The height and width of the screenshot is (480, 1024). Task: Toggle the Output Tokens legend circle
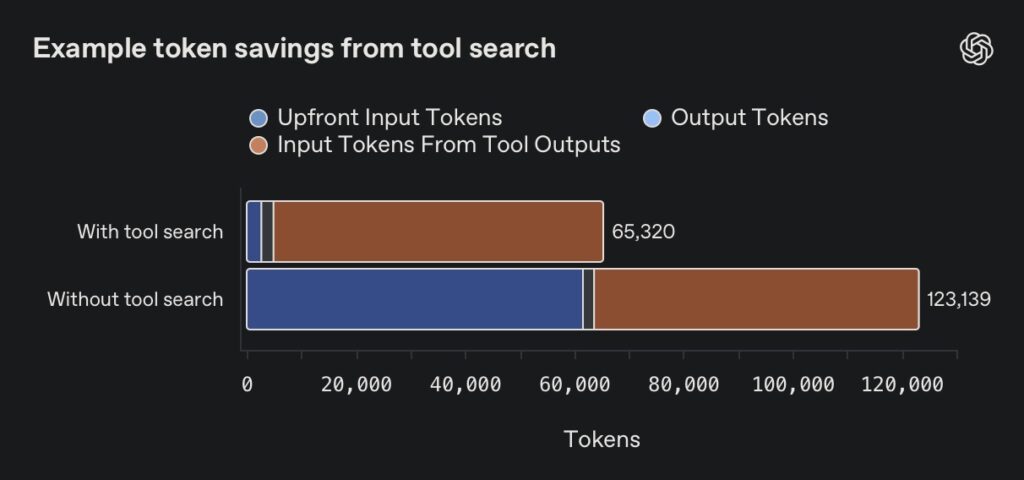point(652,118)
